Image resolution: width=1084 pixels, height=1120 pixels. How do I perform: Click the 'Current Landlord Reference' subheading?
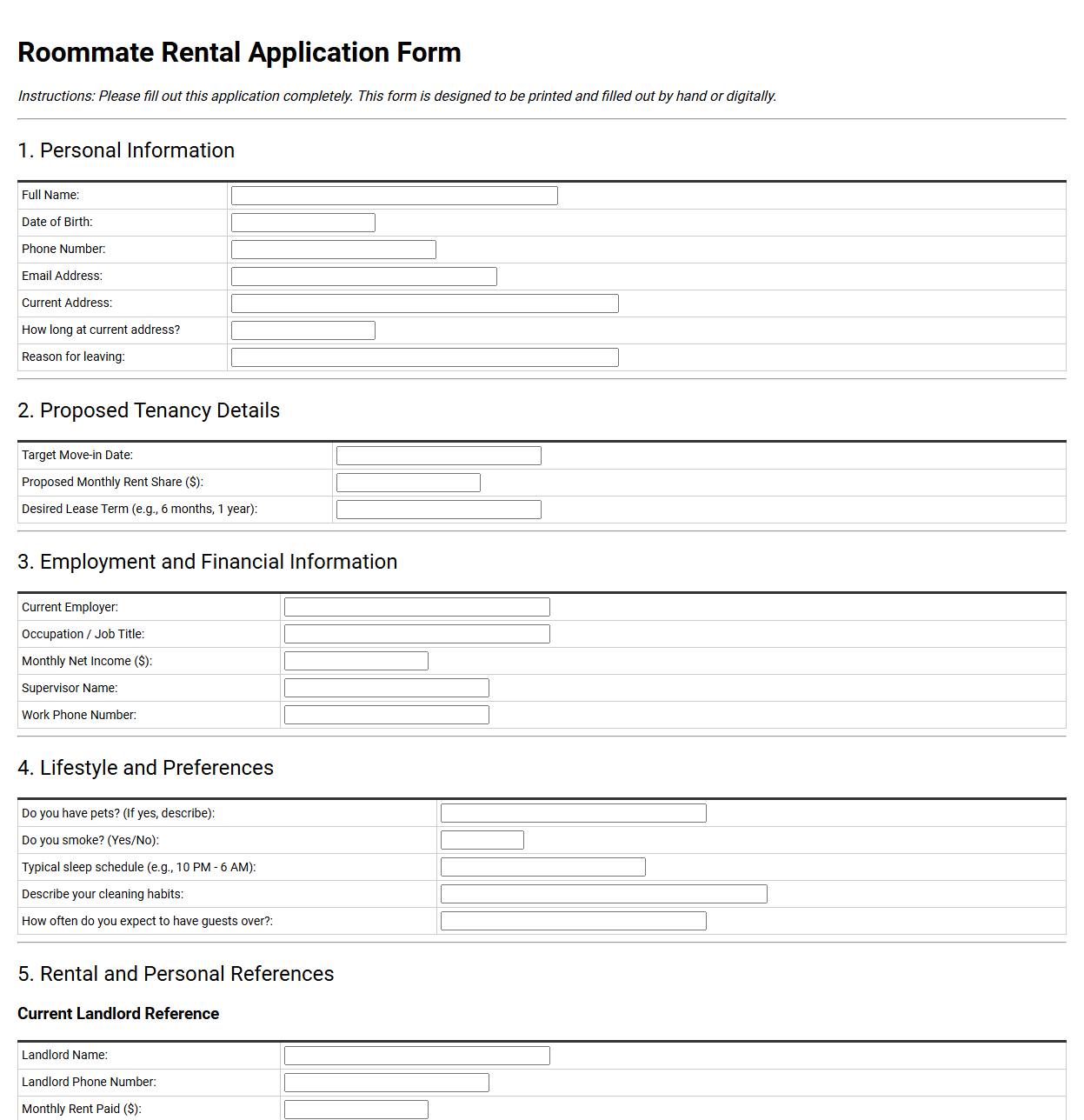click(118, 1014)
